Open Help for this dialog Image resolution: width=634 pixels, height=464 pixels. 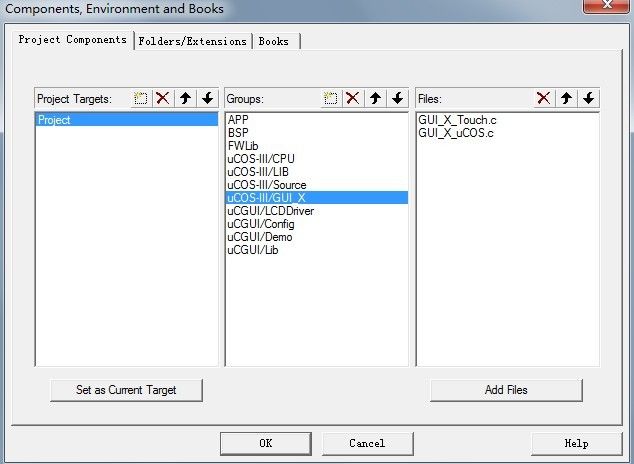pos(576,443)
